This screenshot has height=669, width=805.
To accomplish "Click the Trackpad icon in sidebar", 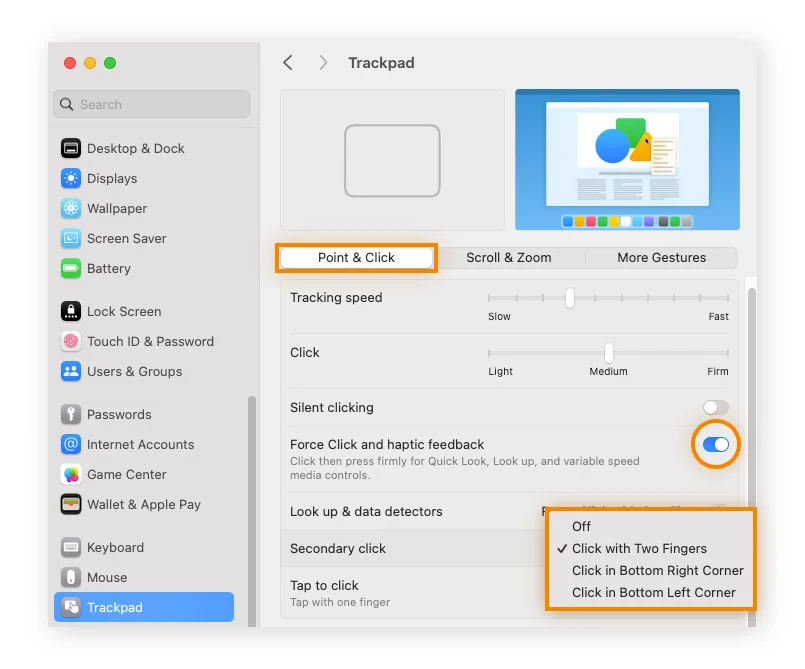I will tap(71, 607).
